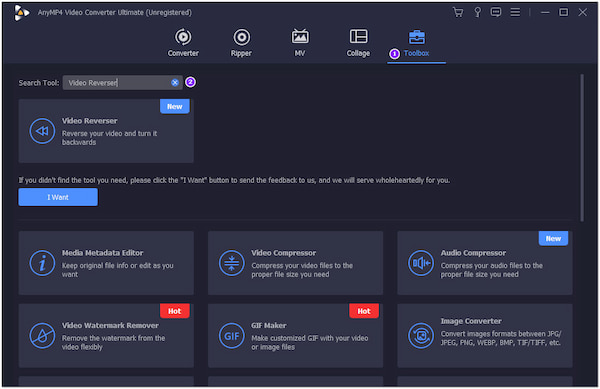Click the key registration icon

coord(478,13)
